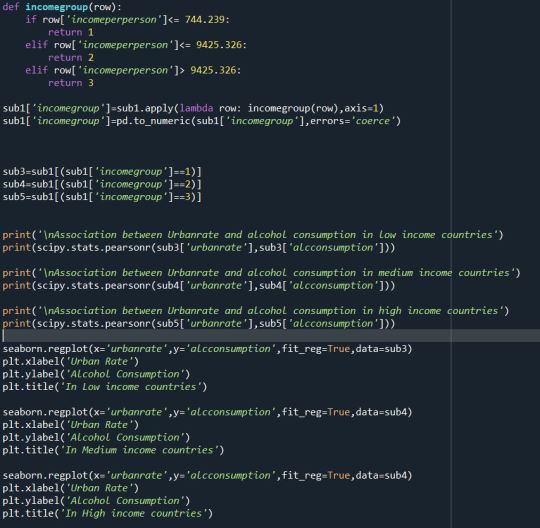Click the pearsonr line using sub5
This screenshot has width=540, height=528.
(x=199, y=323)
